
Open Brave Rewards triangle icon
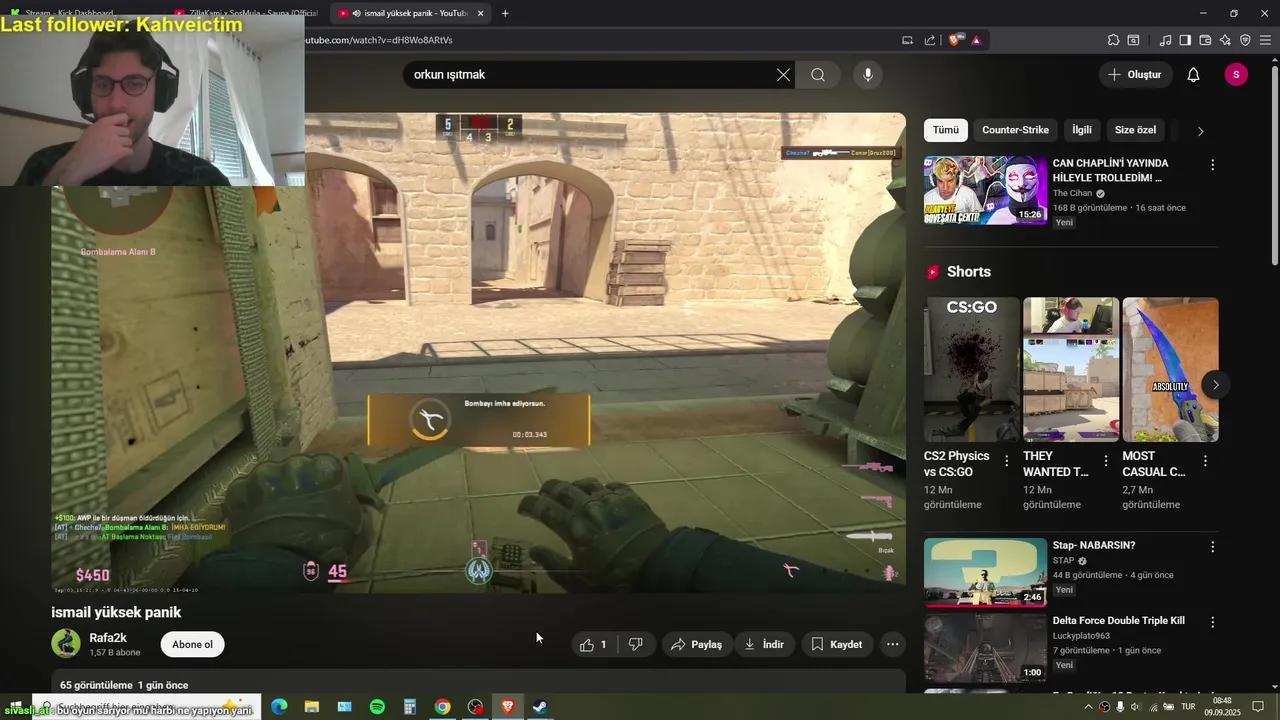point(976,40)
